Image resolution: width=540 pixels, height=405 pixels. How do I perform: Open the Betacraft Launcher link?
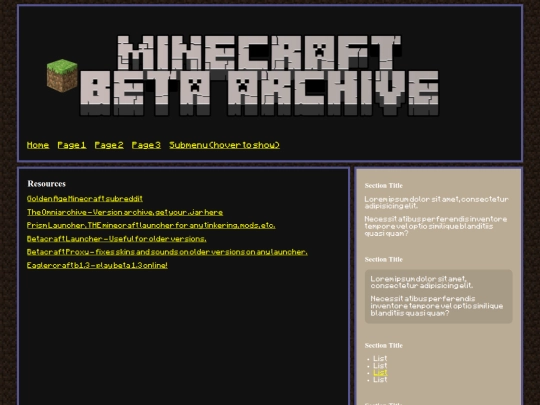116,239
